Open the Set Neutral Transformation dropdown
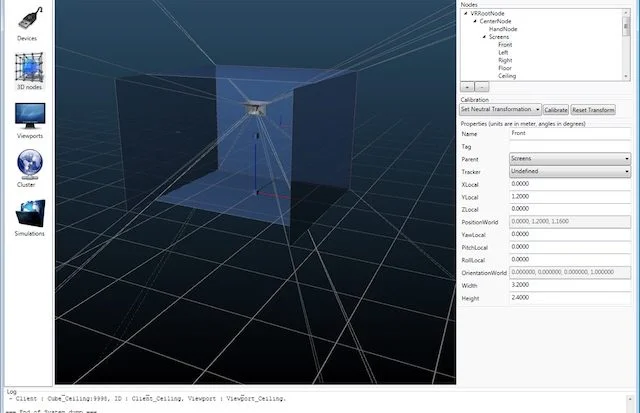 point(500,109)
